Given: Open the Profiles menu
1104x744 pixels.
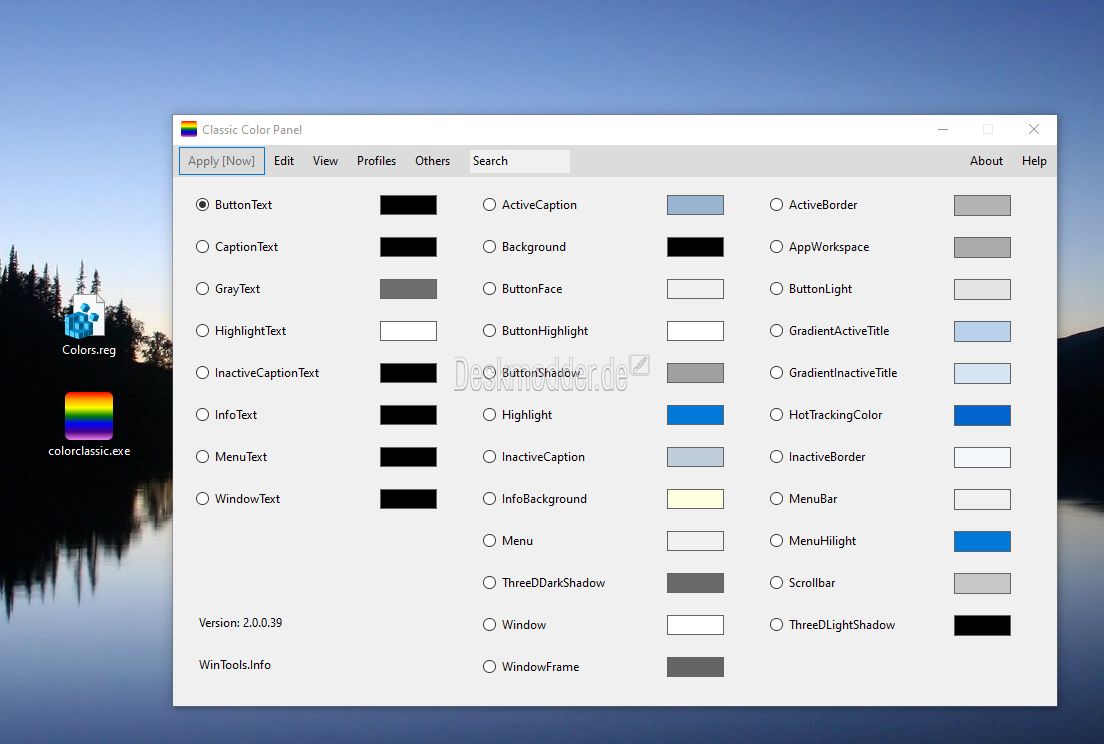Looking at the screenshot, I should click(376, 160).
